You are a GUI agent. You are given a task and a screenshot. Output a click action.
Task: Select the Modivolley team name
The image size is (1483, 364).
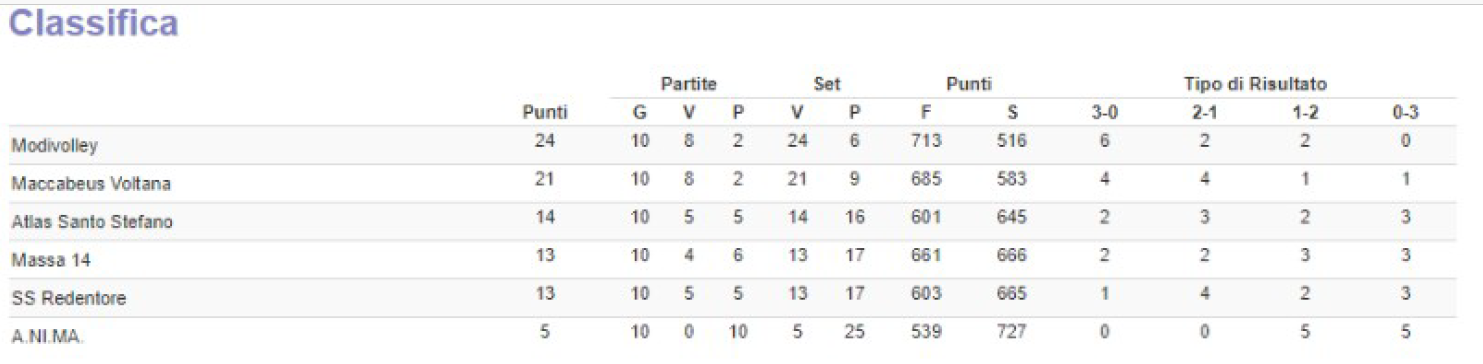click(55, 146)
